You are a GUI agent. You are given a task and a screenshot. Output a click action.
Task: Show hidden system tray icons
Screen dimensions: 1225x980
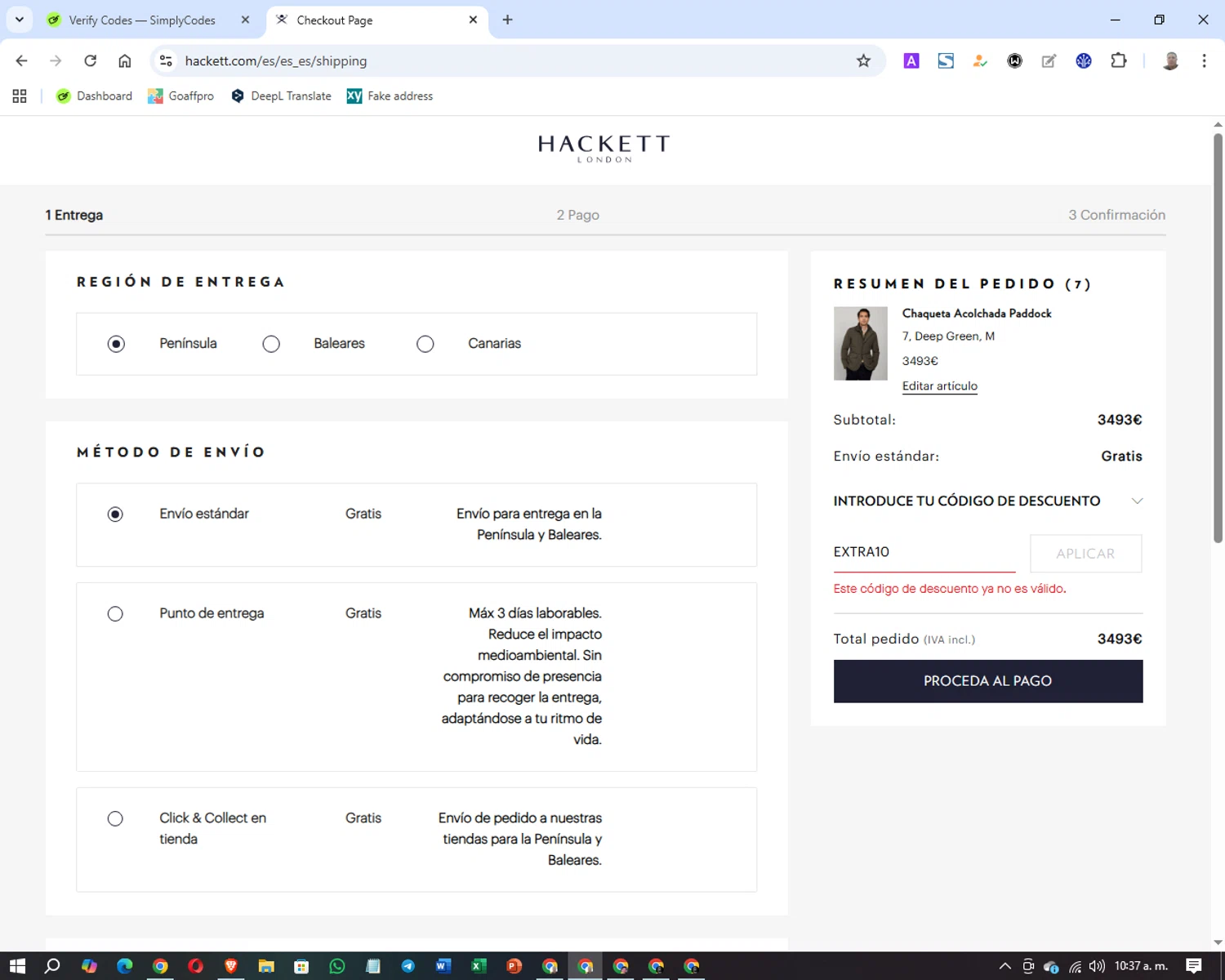coord(1005,966)
